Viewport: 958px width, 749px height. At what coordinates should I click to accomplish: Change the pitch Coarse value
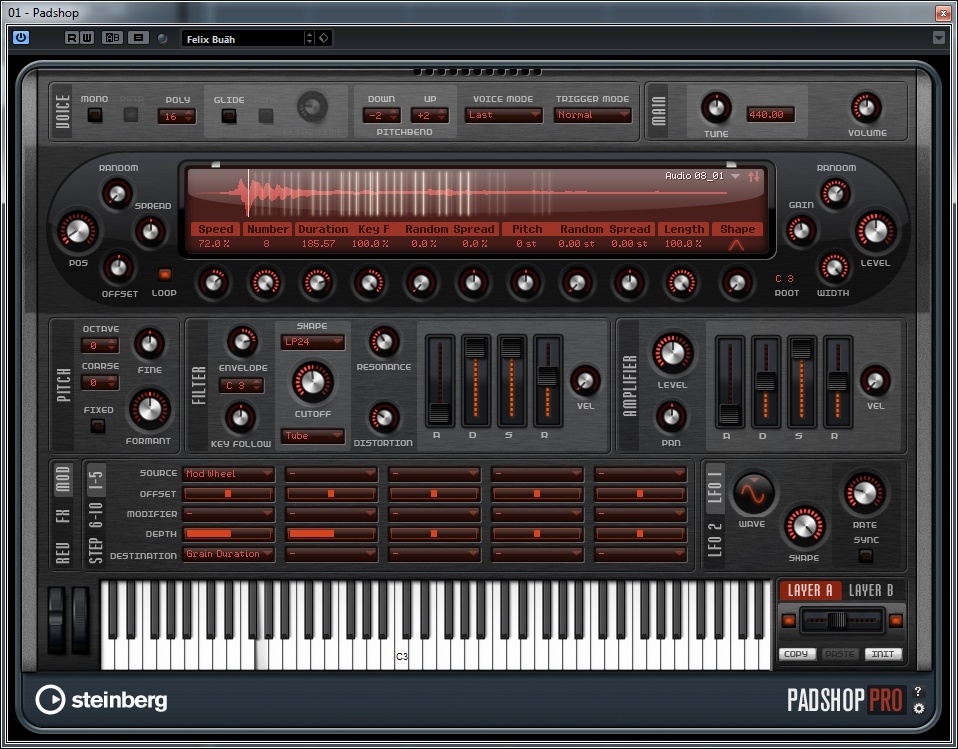(100, 383)
